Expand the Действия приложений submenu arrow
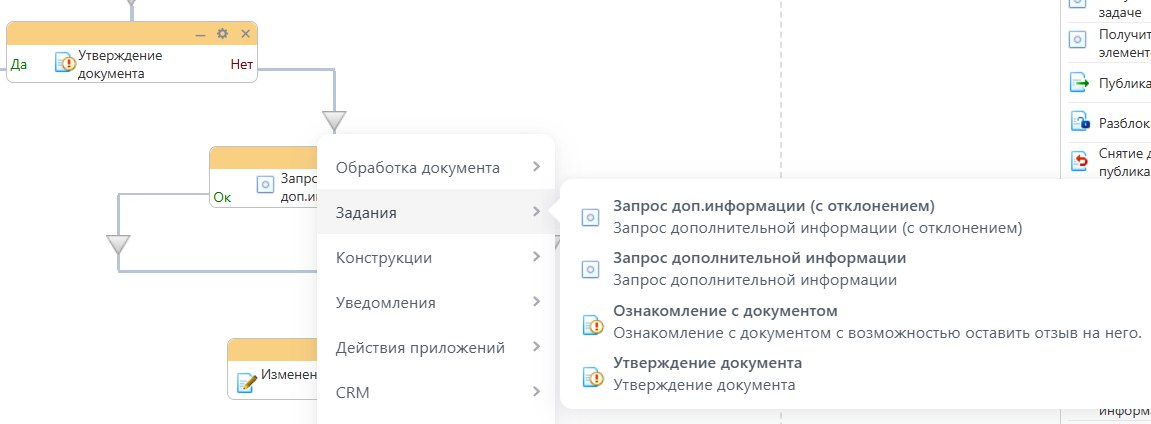The width and height of the screenshot is (1151, 424). [x=537, y=347]
